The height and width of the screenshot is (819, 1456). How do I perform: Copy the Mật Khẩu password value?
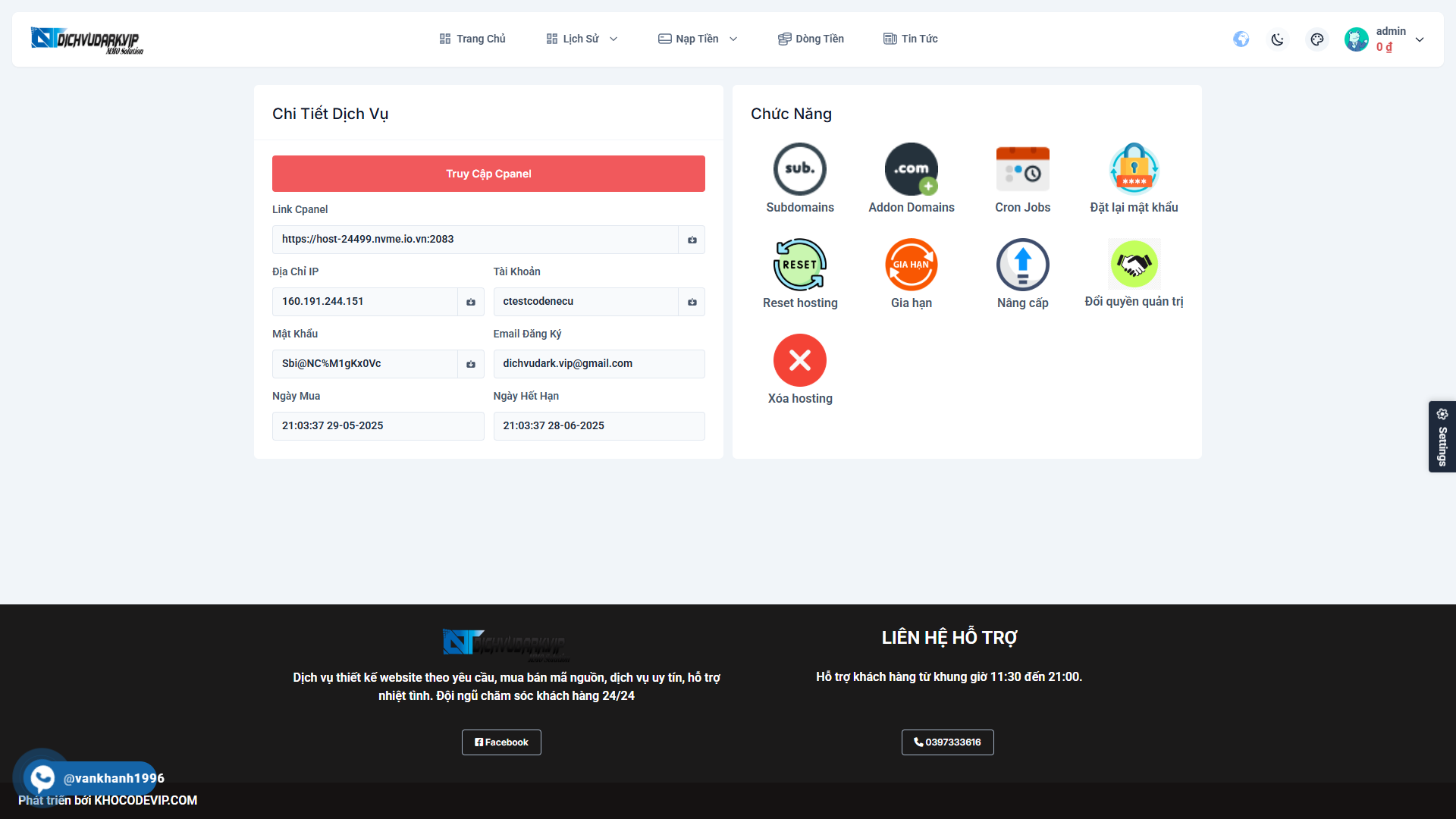click(x=470, y=364)
